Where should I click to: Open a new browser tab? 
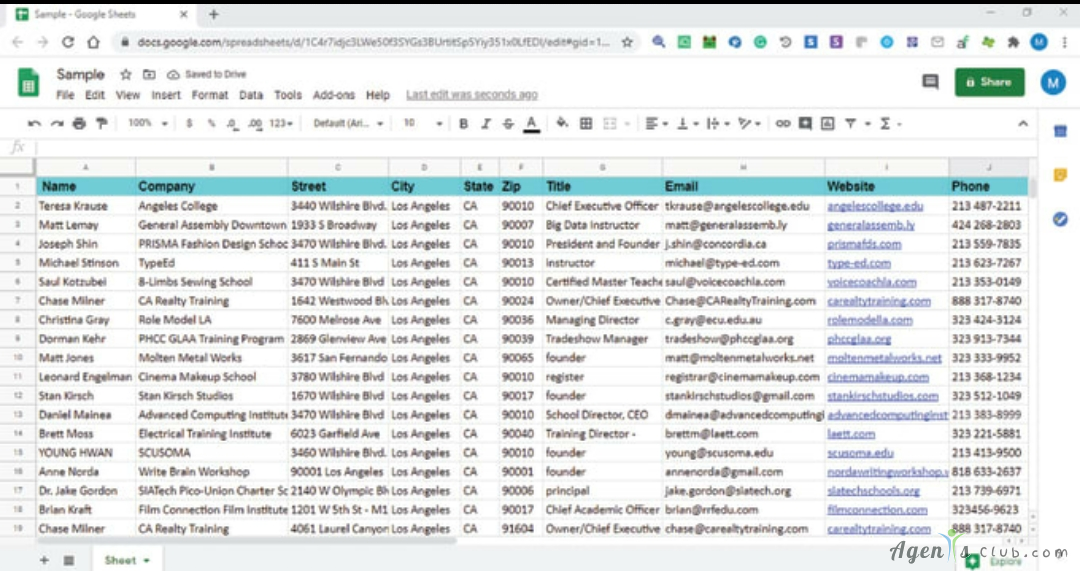click(x=214, y=14)
